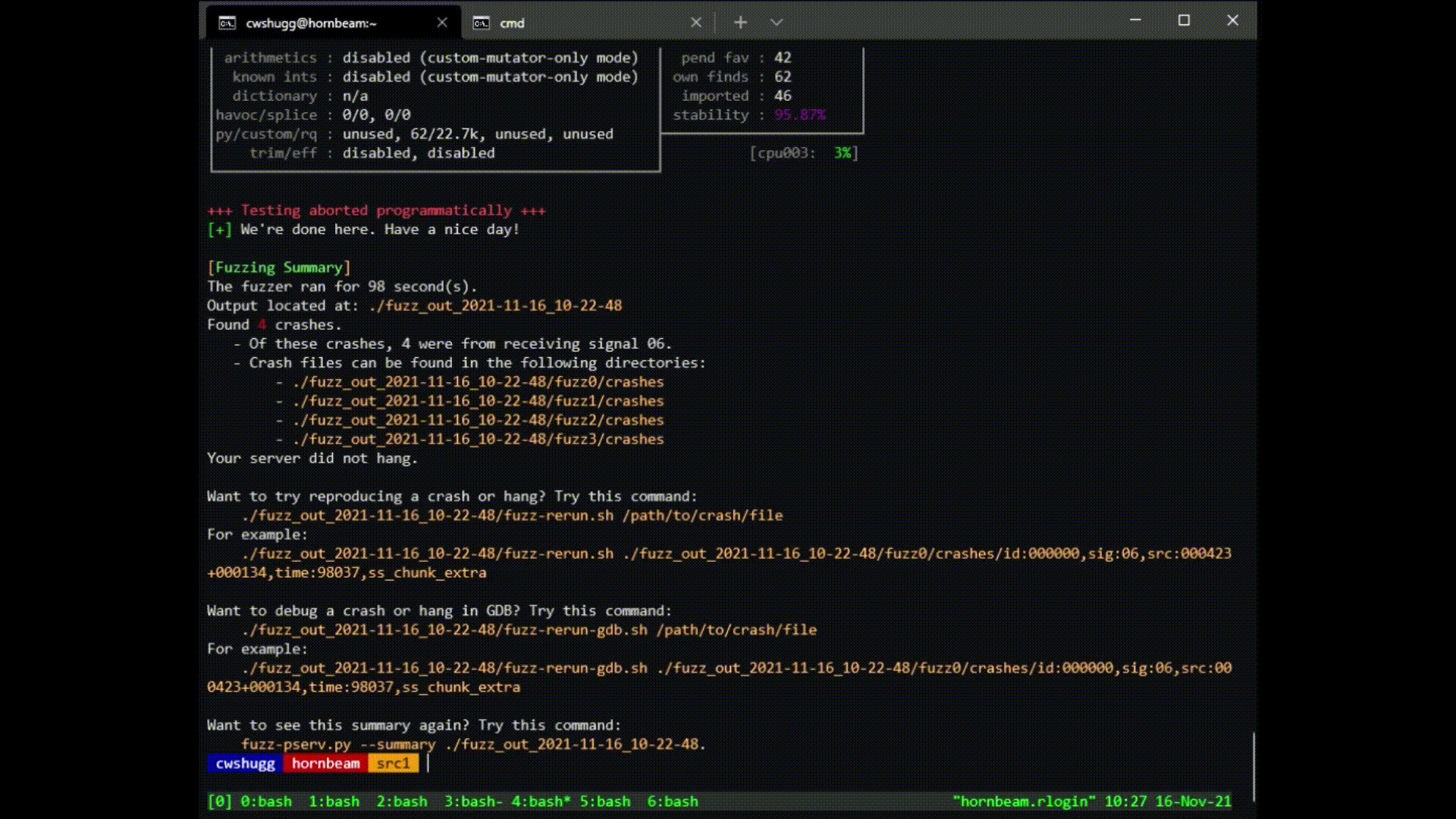
Task: Click the hornbeam red prompt segment
Action: (x=325, y=764)
